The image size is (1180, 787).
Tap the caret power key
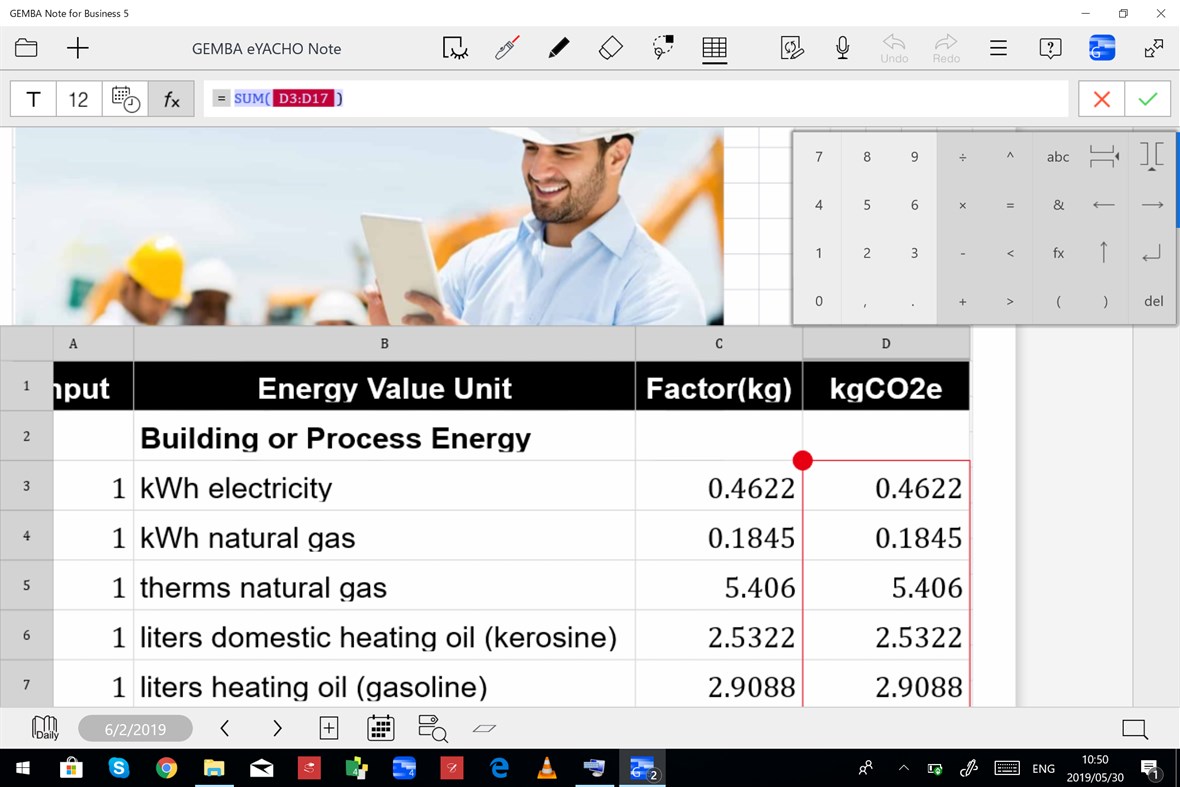point(1010,156)
